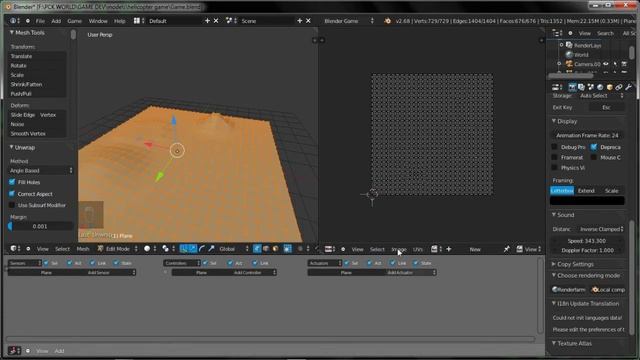Viewport: 640px width, 360px height.
Task: Click the New image button
Action: [475, 249]
